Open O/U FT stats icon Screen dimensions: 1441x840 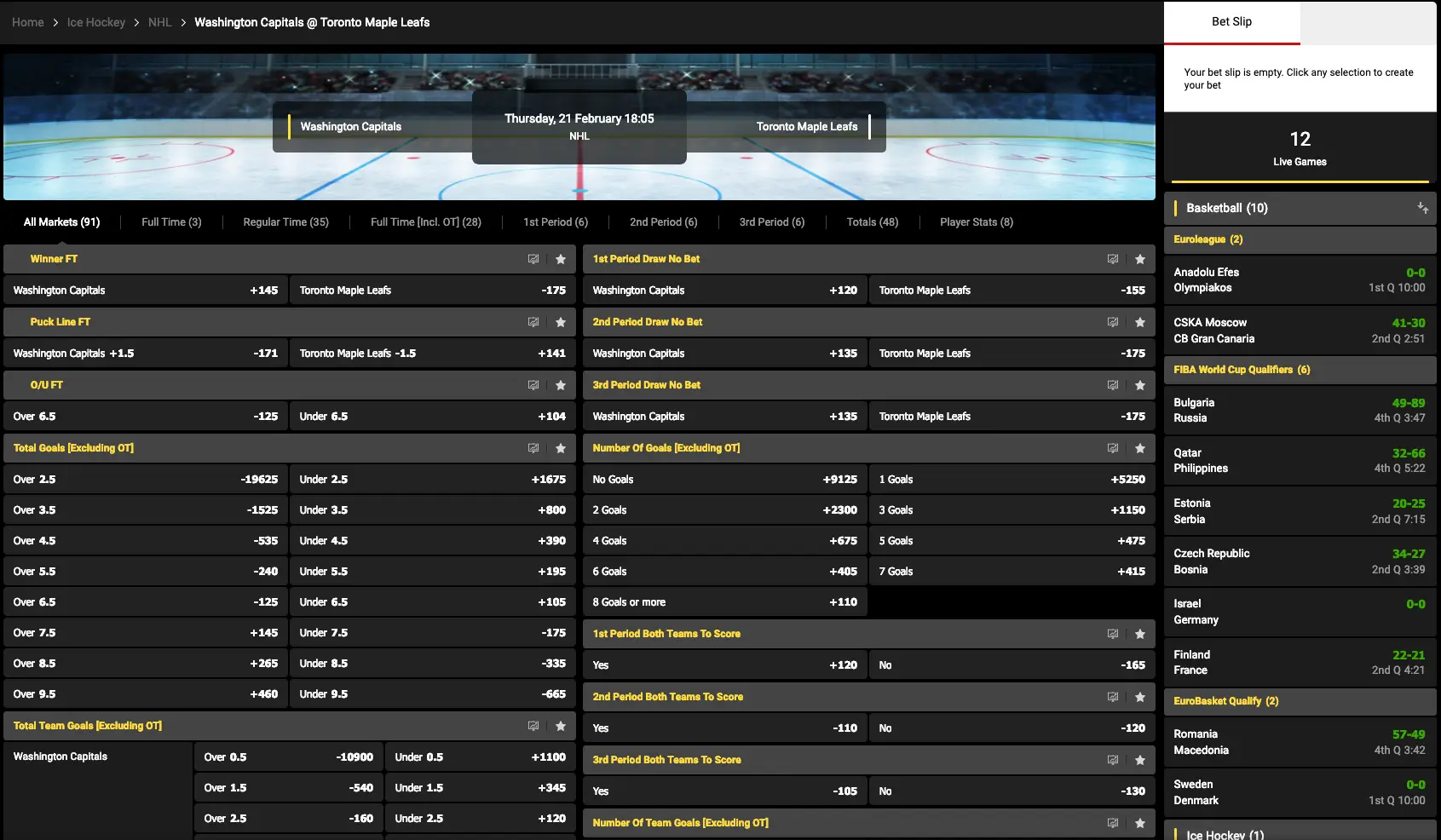point(533,385)
